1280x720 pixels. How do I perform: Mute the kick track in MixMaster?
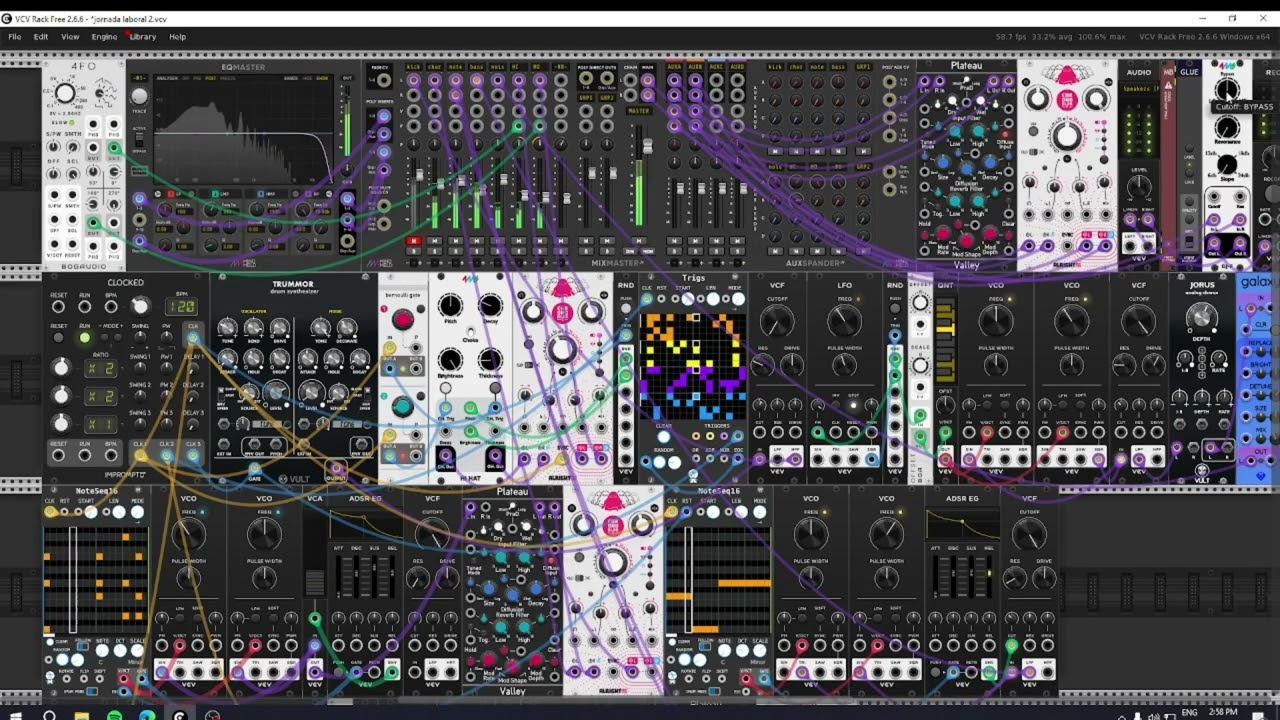click(413, 241)
